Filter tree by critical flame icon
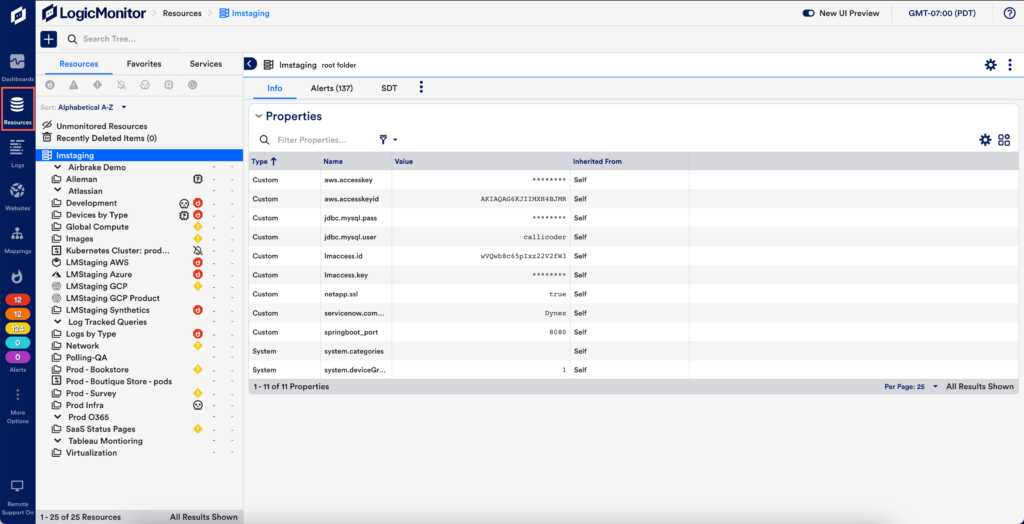The image size is (1024, 524). coord(50,85)
